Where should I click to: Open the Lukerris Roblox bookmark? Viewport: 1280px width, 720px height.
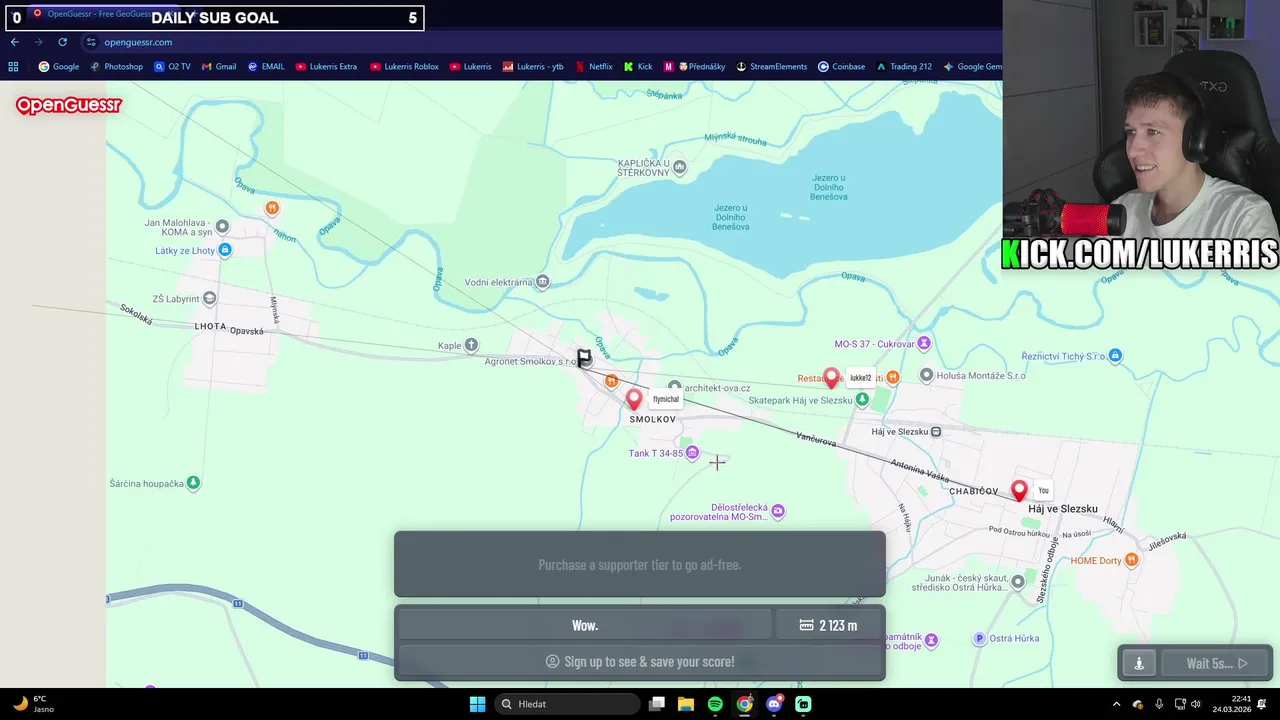404,67
